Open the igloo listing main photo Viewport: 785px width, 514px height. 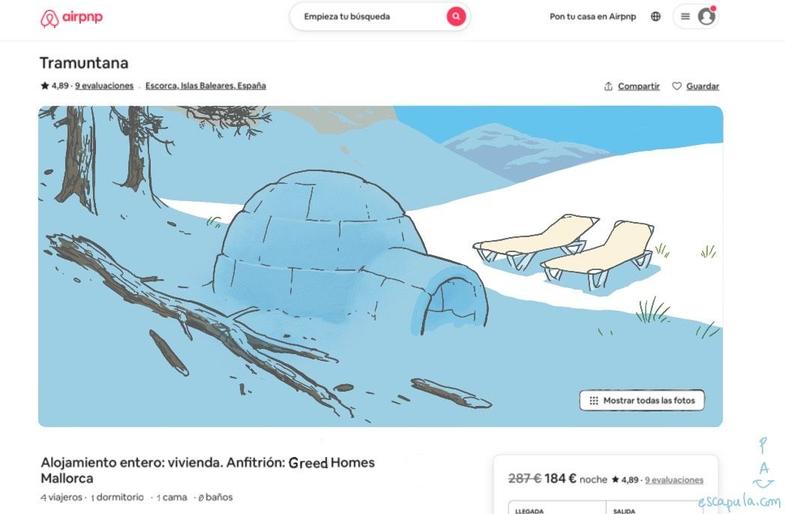tap(380, 266)
